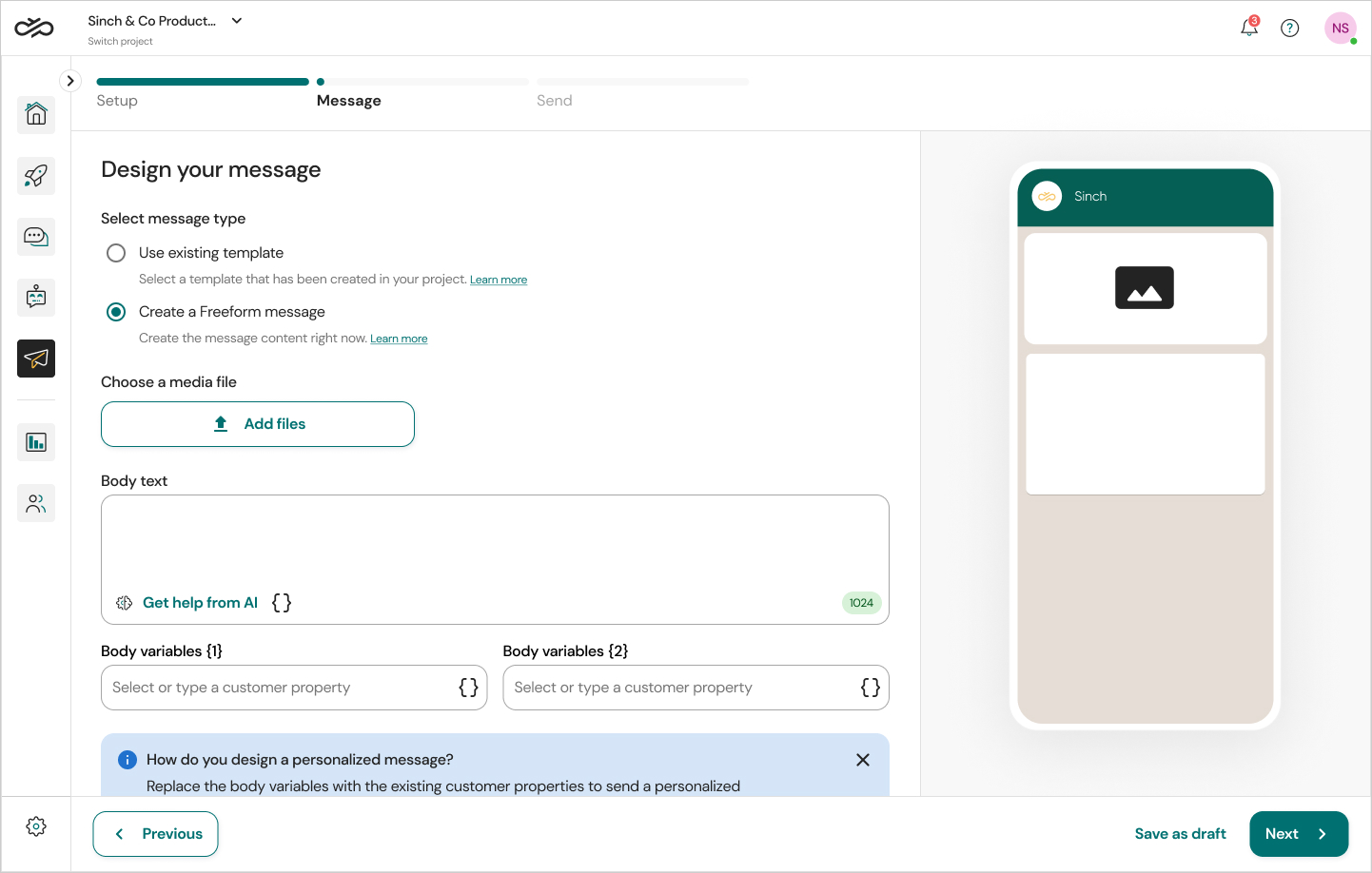
Task: Open the NS user profile avatar menu
Action: tap(1340, 28)
